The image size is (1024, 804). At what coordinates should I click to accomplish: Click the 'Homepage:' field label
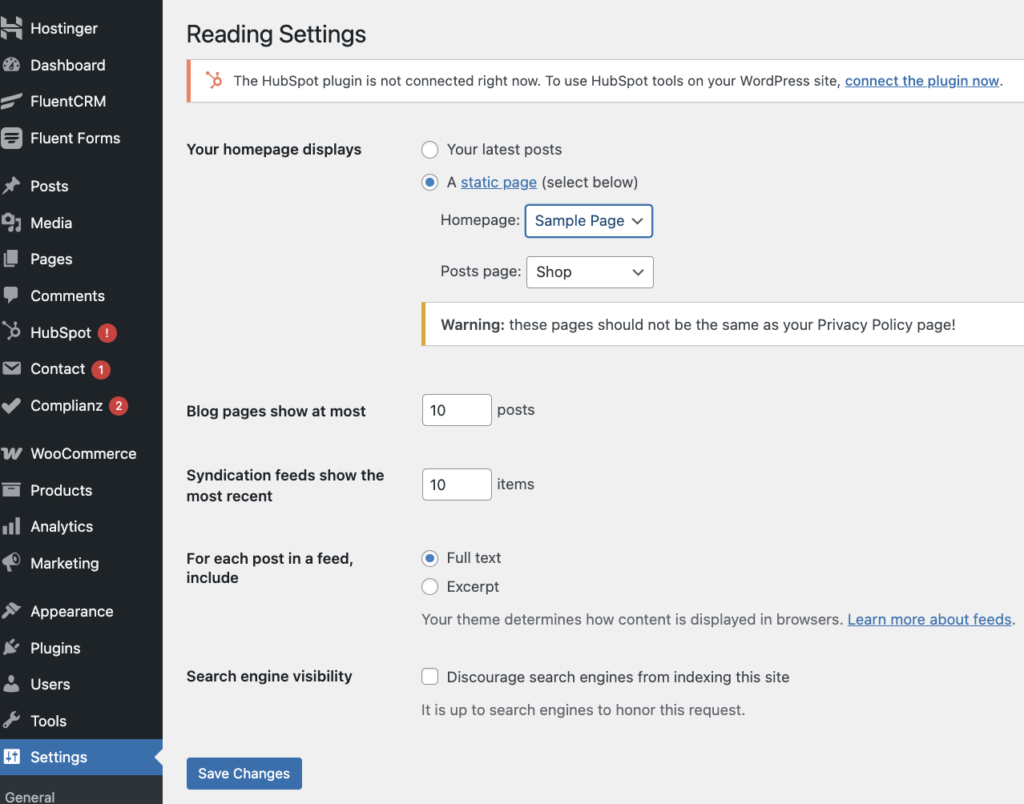point(480,220)
